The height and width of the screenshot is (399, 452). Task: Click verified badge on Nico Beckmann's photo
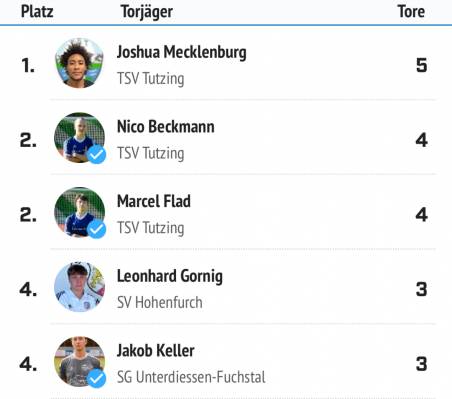tap(96, 155)
